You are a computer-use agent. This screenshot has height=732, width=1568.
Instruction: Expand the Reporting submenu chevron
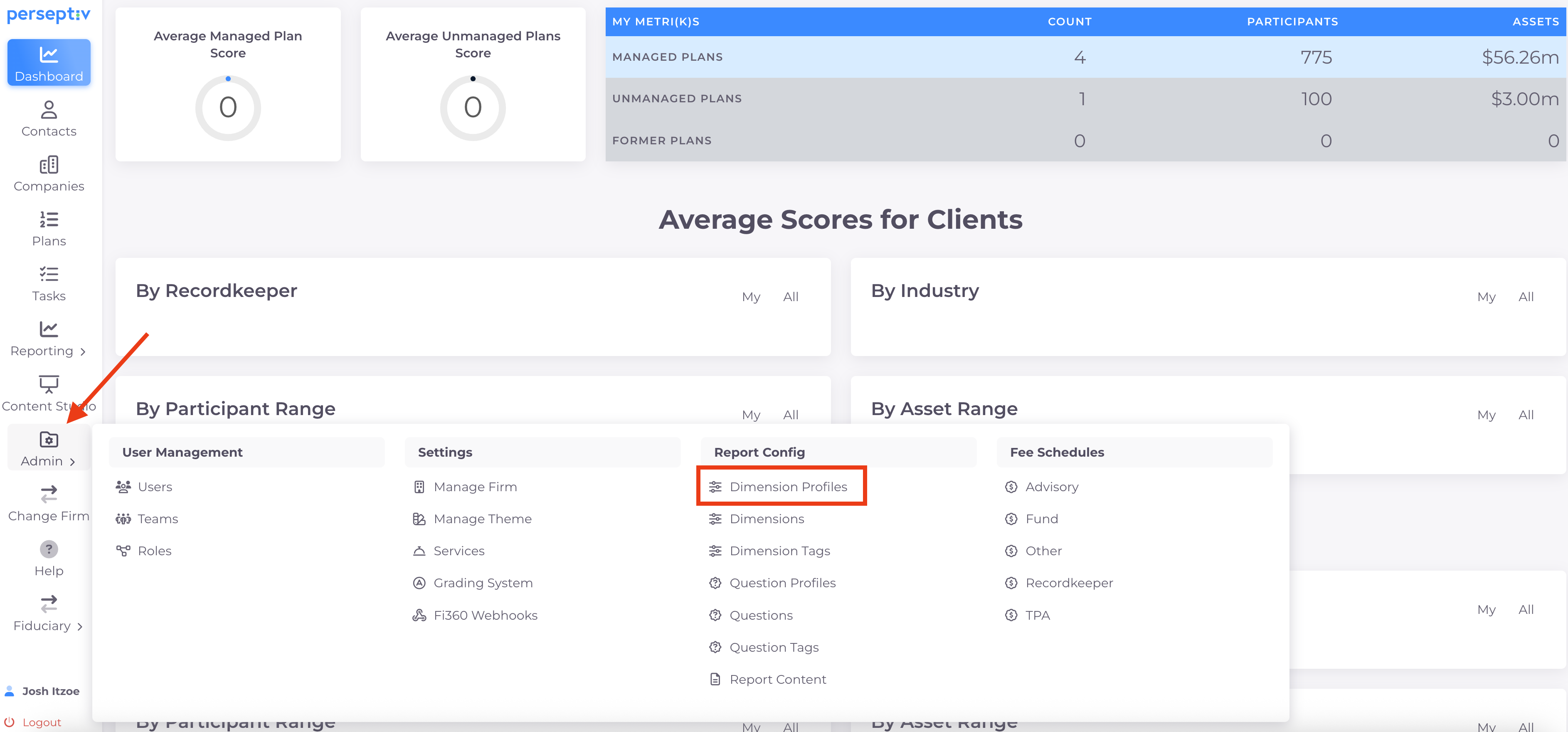(x=83, y=352)
